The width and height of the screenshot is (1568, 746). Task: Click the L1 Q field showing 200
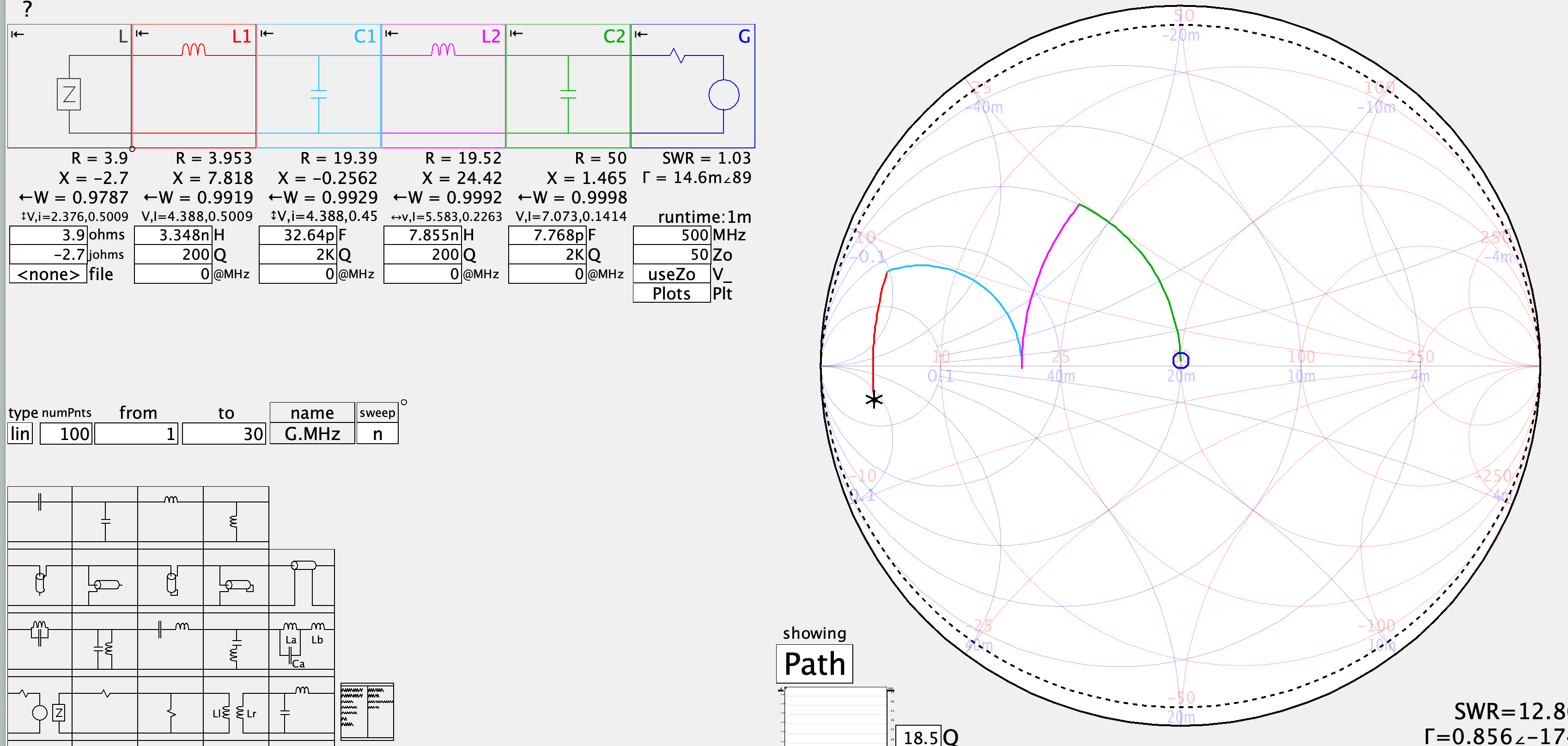[173, 255]
